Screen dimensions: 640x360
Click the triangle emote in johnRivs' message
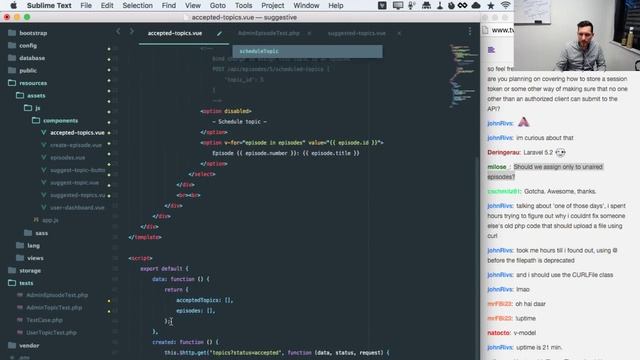coord(523,122)
